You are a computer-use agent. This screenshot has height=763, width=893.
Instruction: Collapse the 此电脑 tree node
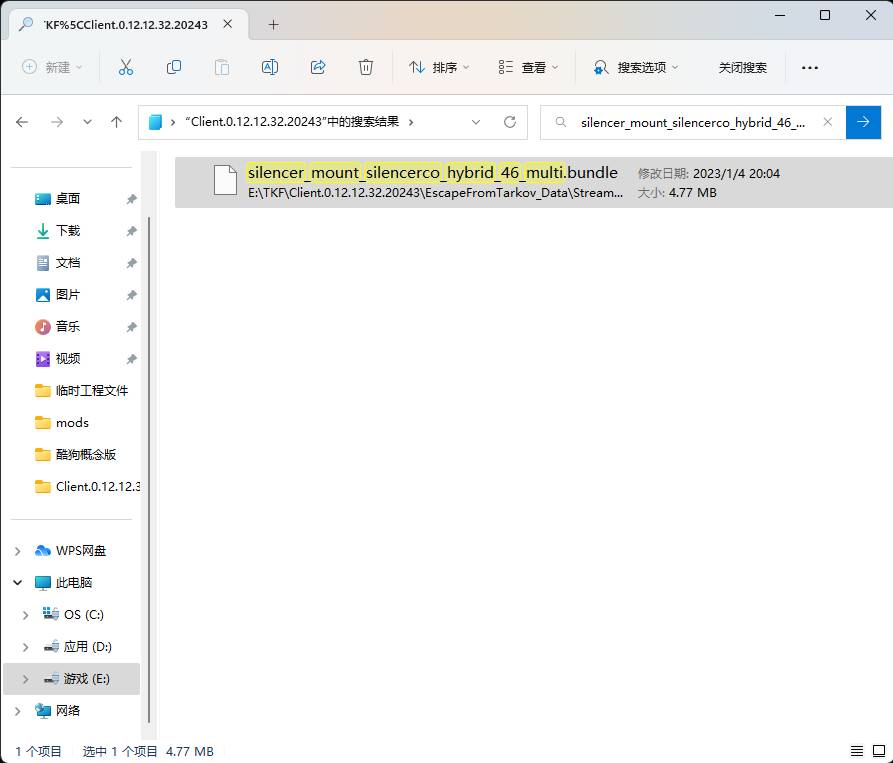tap(18, 582)
